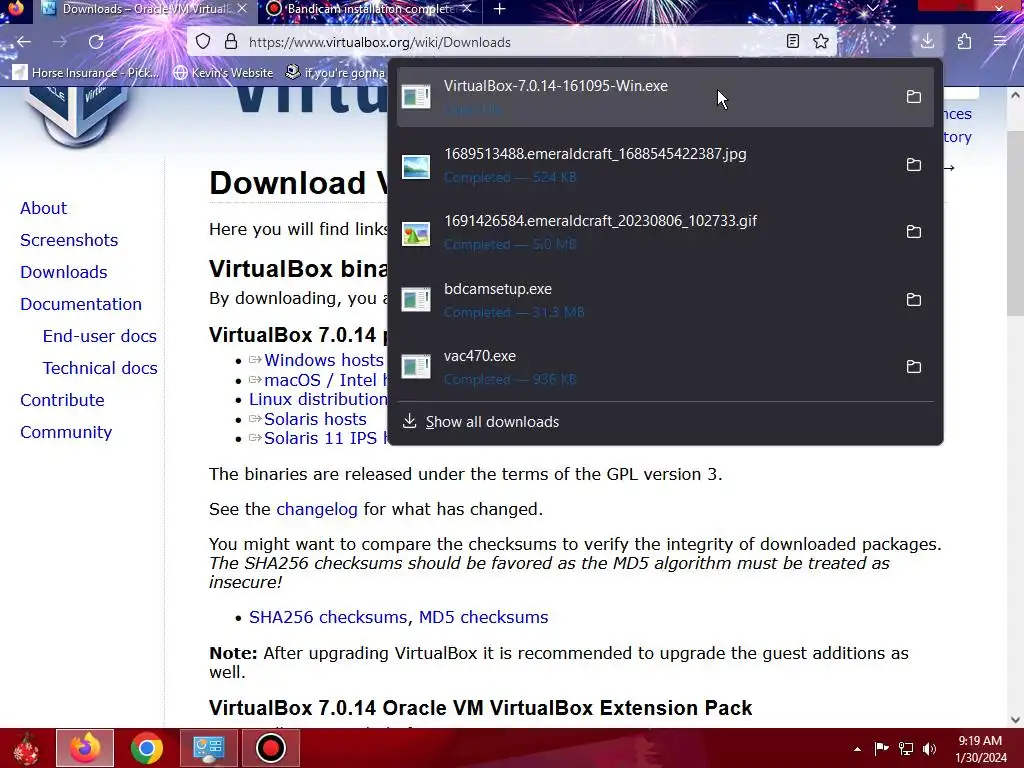Open the Extensions puzzle icon
1024x768 pixels.
point(964,42)
